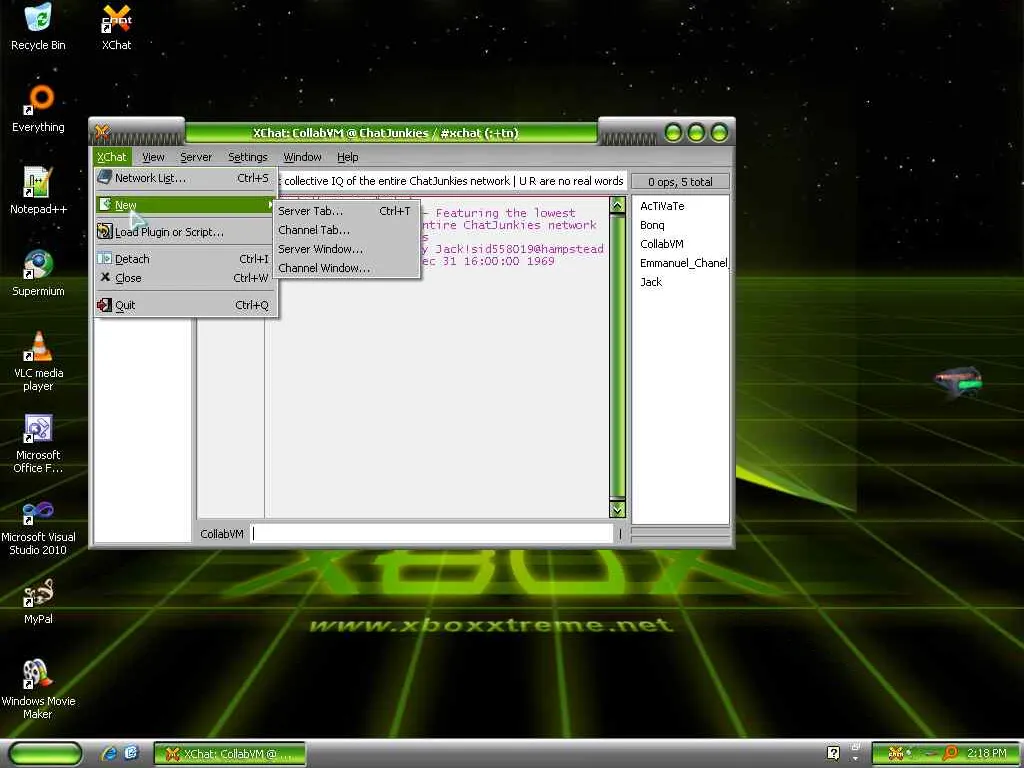Select user AcTiVaTe in user list
The width and height of the screenshot is (1024, 768).
pyautogui.click(x=662, y=206)
